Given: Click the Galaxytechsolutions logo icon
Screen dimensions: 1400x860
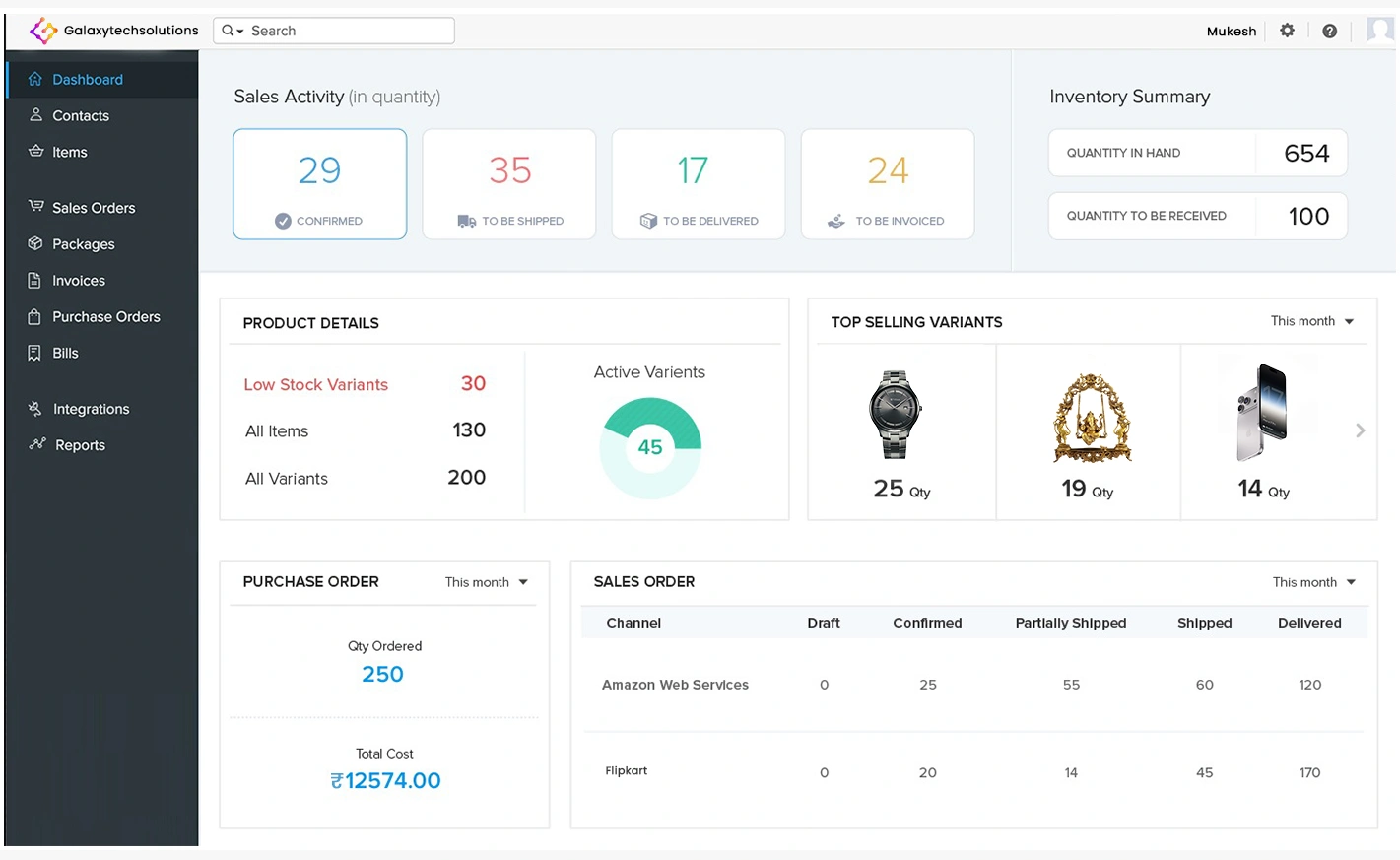Looking at the screenshot, I should click(x=42, y=31).
